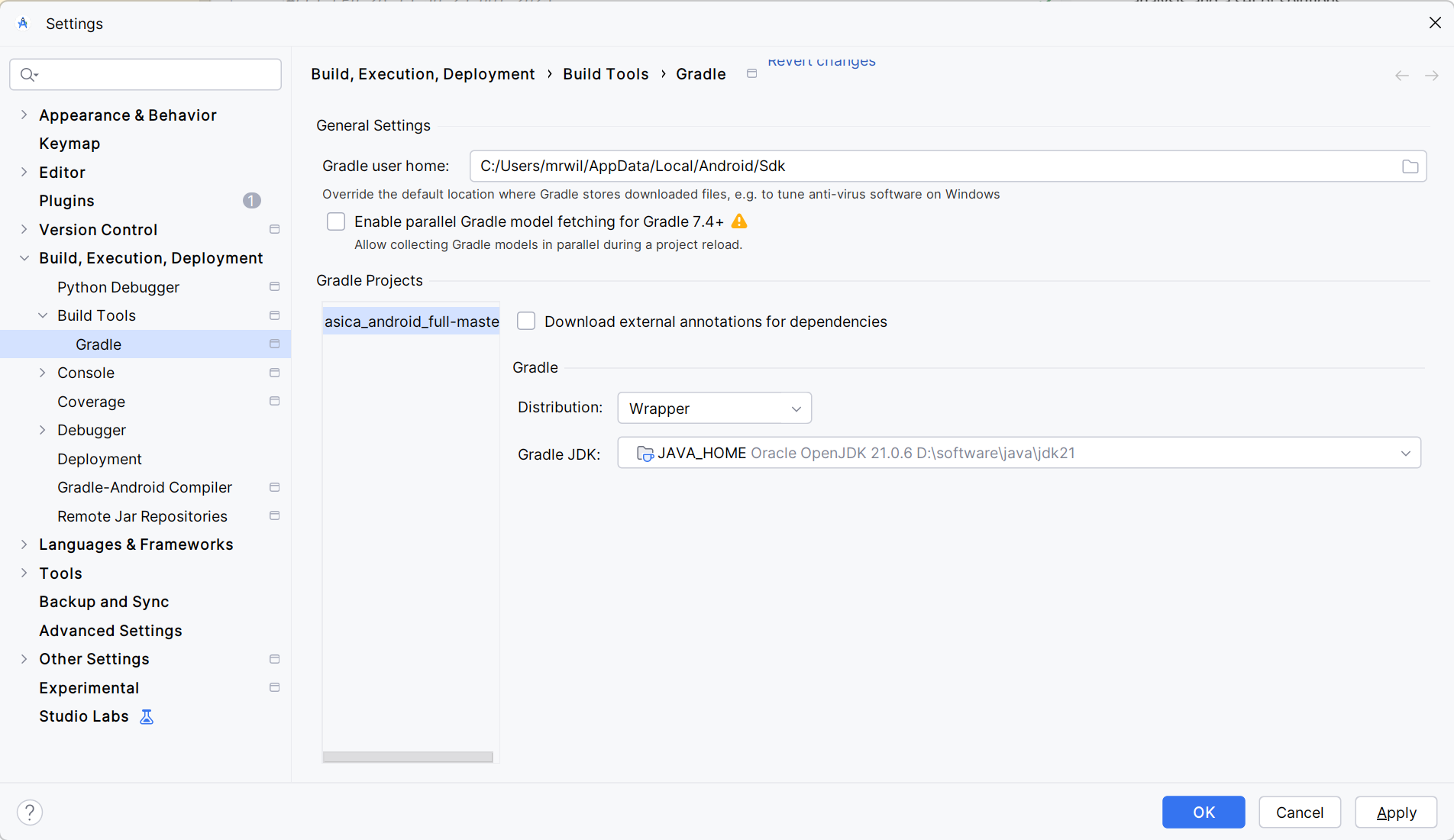1454x840 pixels.
Task: Click the projects list horizontal scrollbar
Action: [408, 757]
